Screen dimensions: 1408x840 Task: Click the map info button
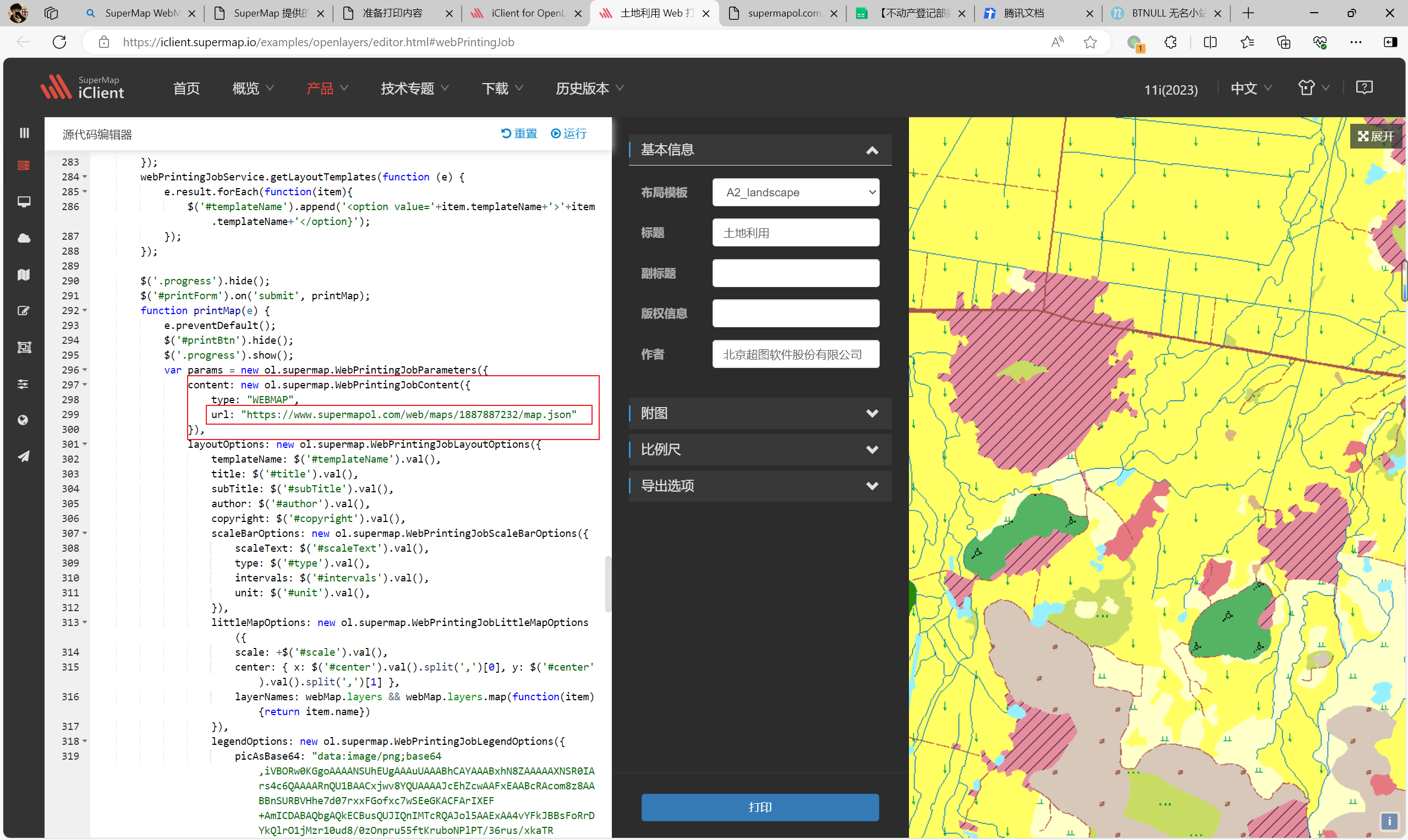click(1389, 821)
